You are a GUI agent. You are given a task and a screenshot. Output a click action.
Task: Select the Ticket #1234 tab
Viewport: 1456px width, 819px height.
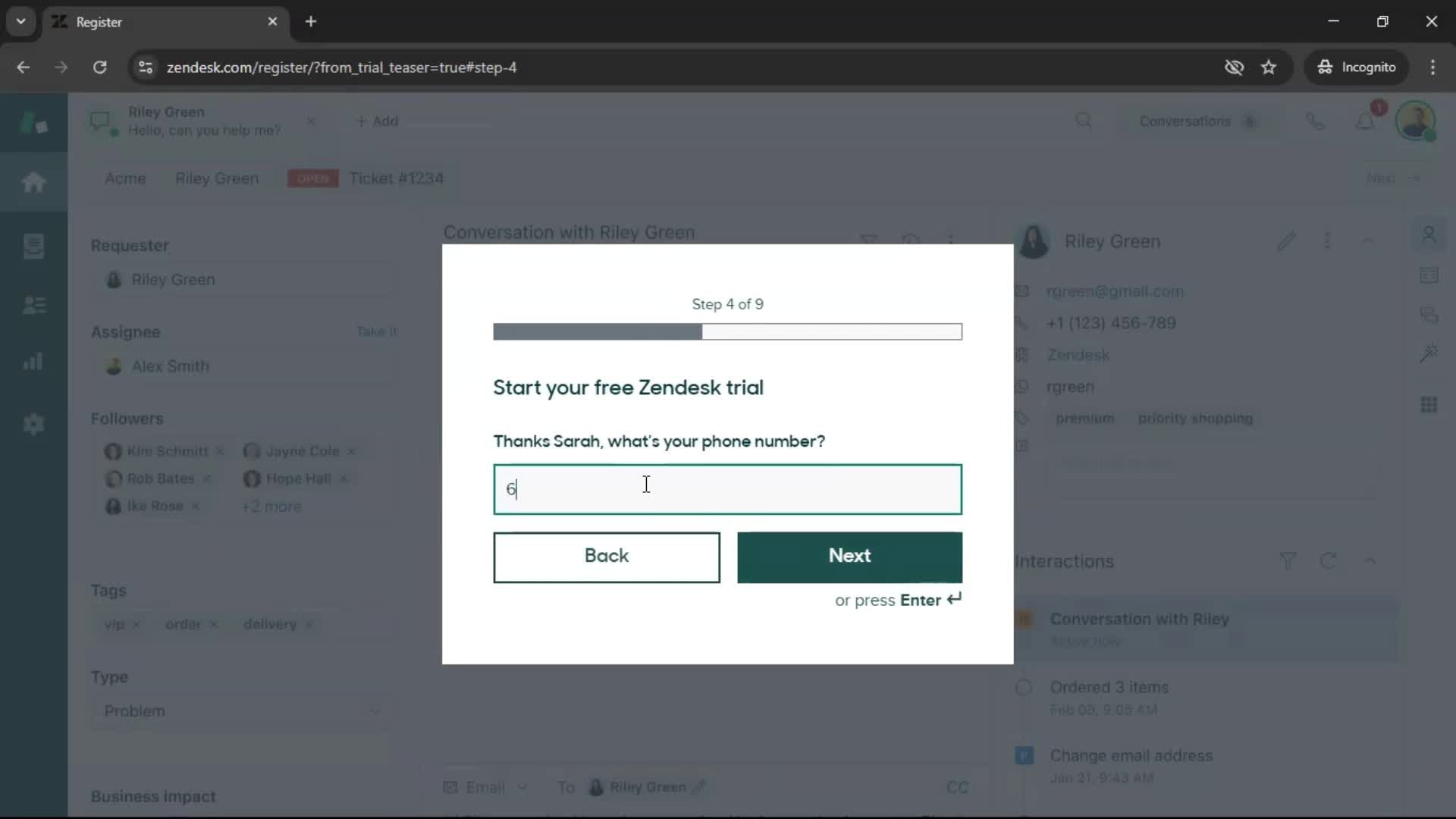pos(396,179)
